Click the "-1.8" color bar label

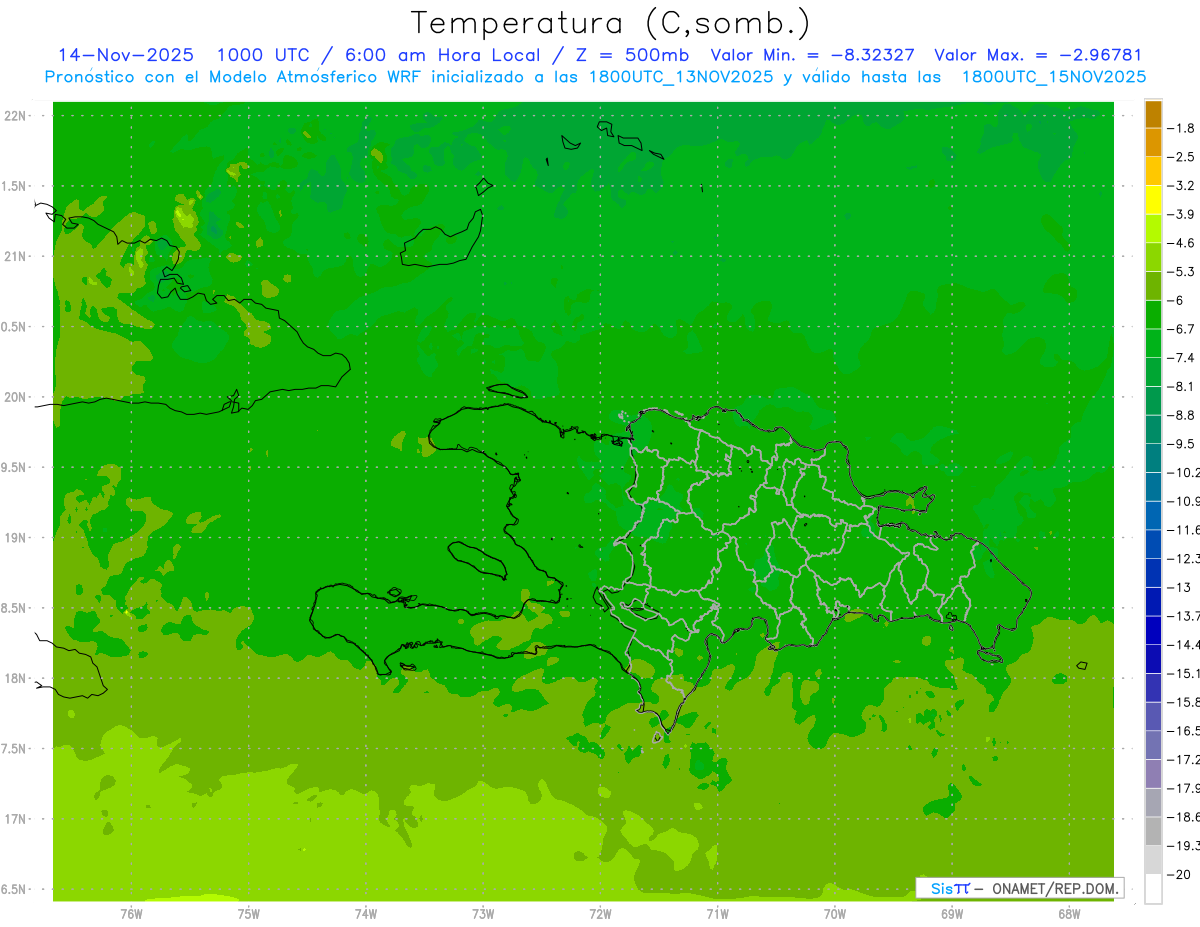coord(1182,128)
